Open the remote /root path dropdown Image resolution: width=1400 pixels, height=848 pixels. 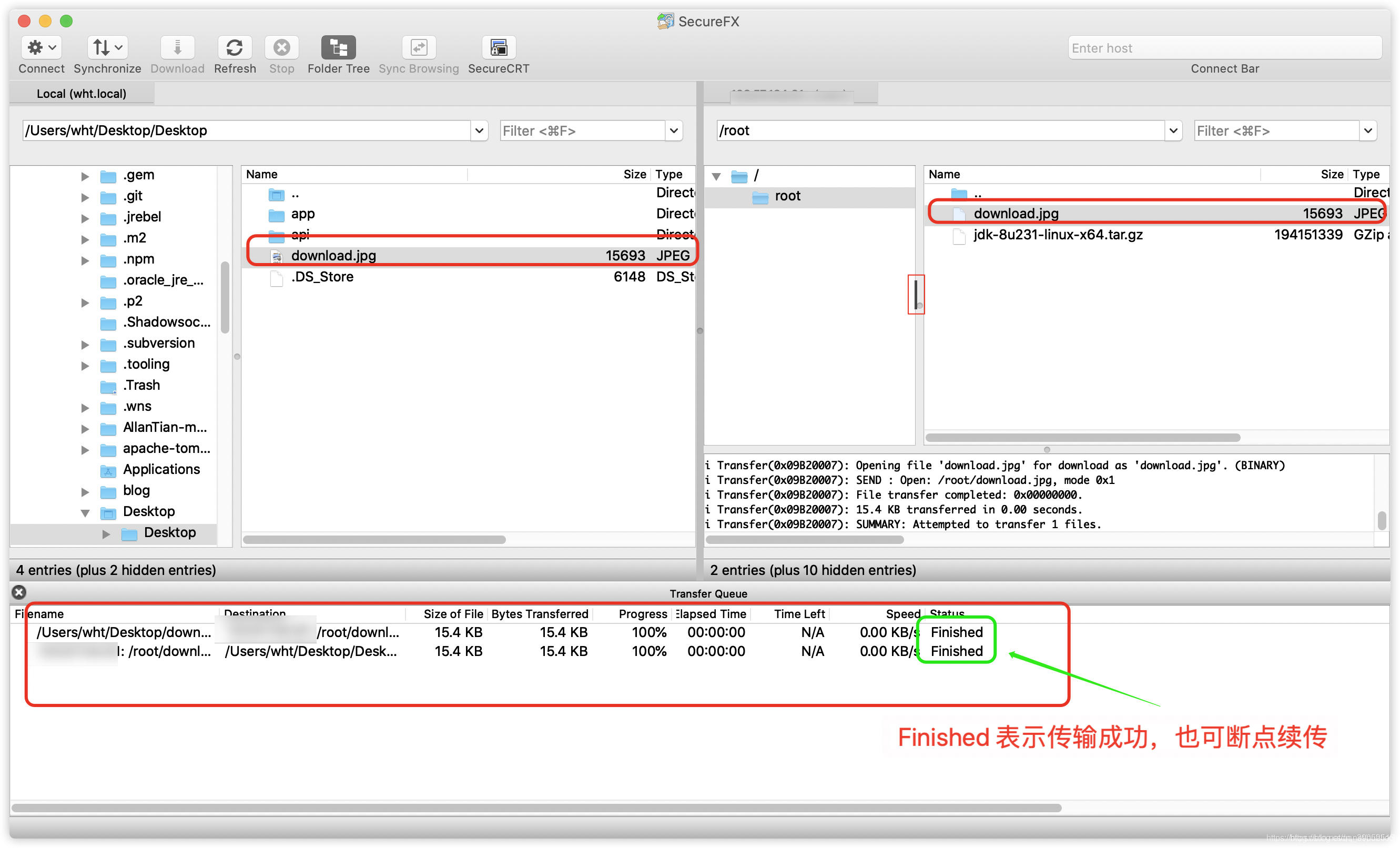1173,130
